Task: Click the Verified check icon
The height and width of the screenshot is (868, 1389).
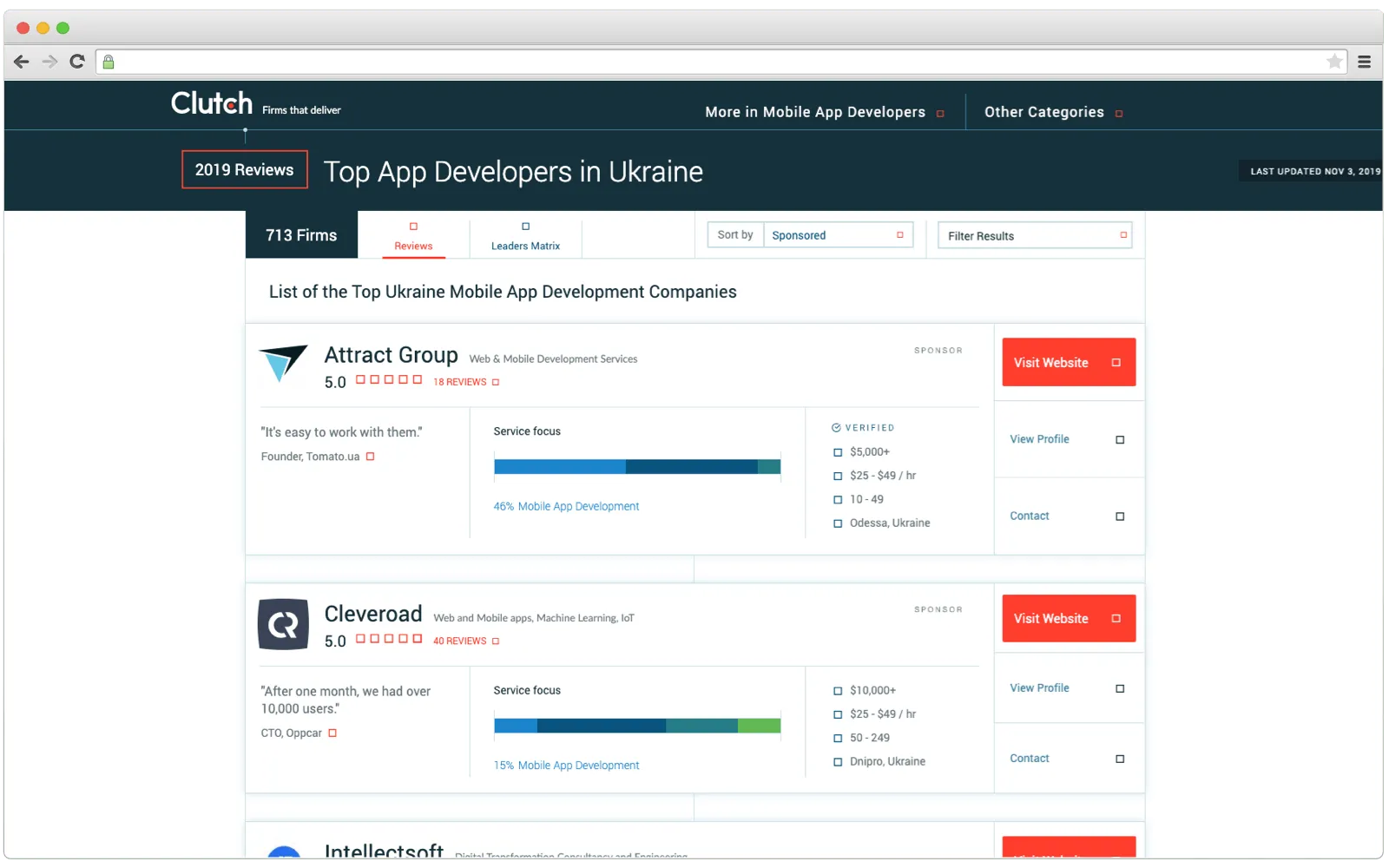Action: (x=836, y=428)
